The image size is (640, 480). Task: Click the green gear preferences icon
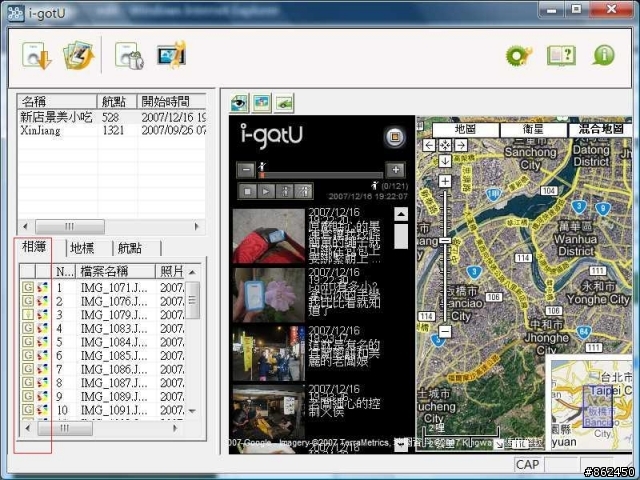click(519, 55)
